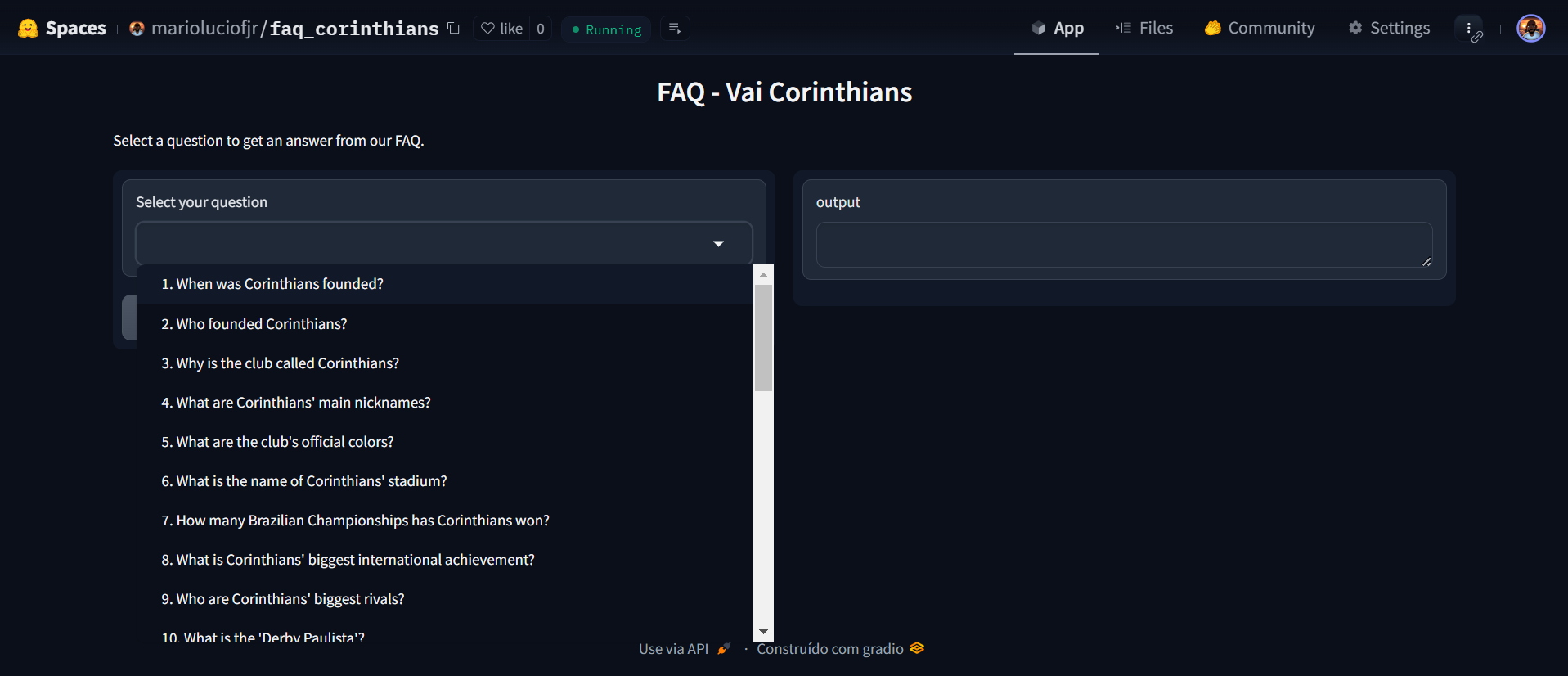Click the Settings gear icon
1568x676 pixels.
click(1355, 29)
